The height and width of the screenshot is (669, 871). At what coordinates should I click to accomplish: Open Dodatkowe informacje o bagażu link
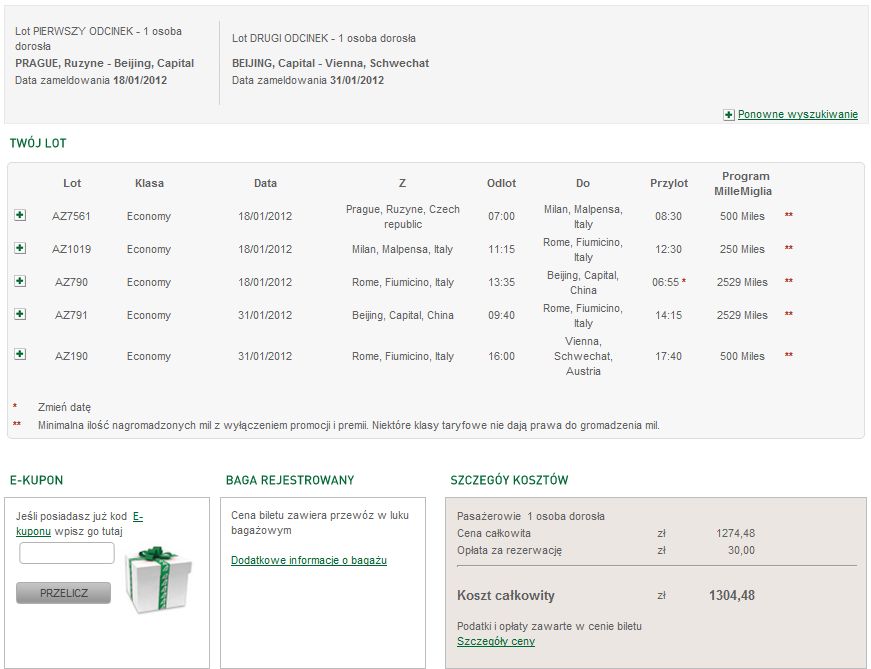309,560
